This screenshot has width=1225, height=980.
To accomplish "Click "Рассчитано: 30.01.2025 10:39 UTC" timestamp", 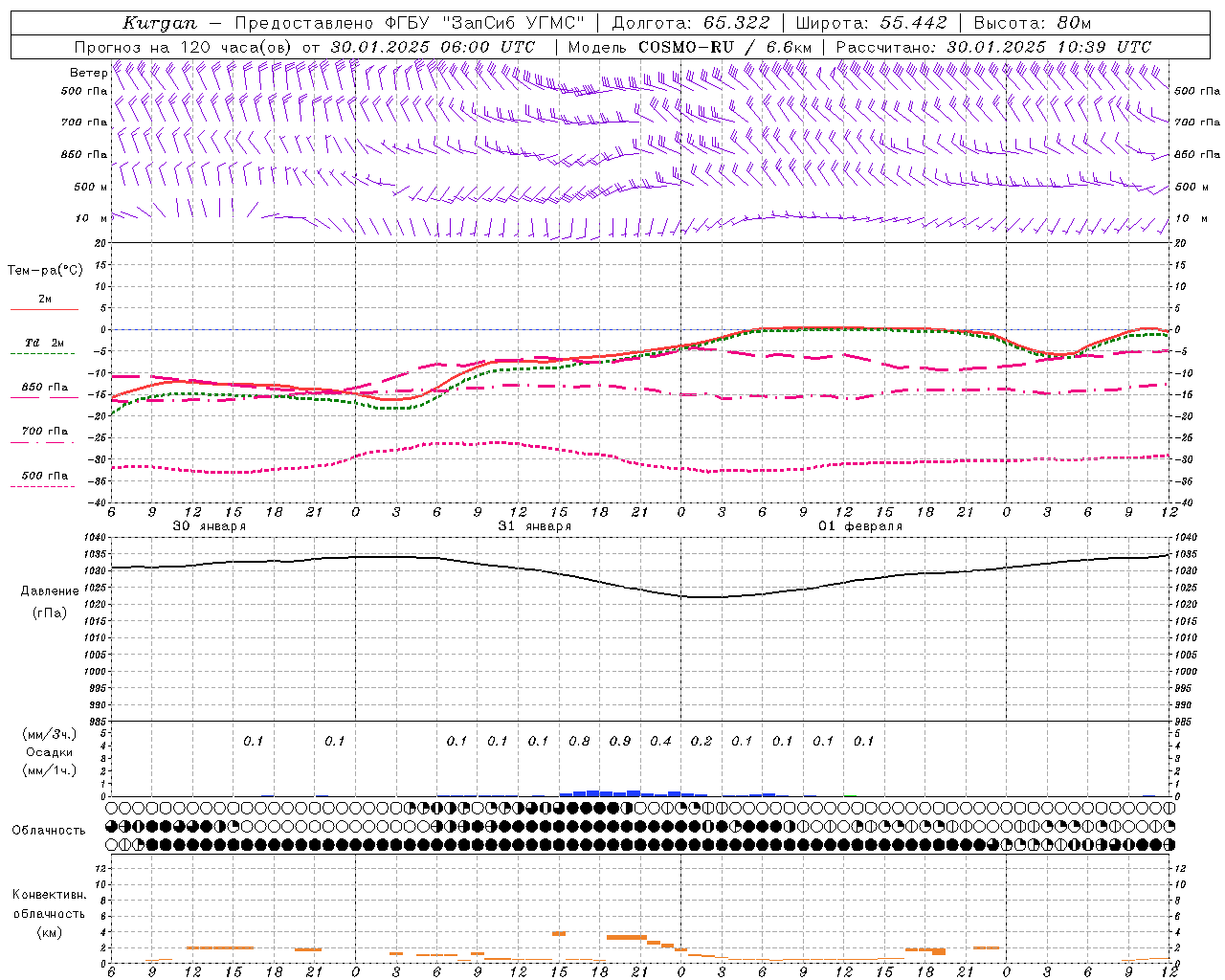I will click(993, 47).
